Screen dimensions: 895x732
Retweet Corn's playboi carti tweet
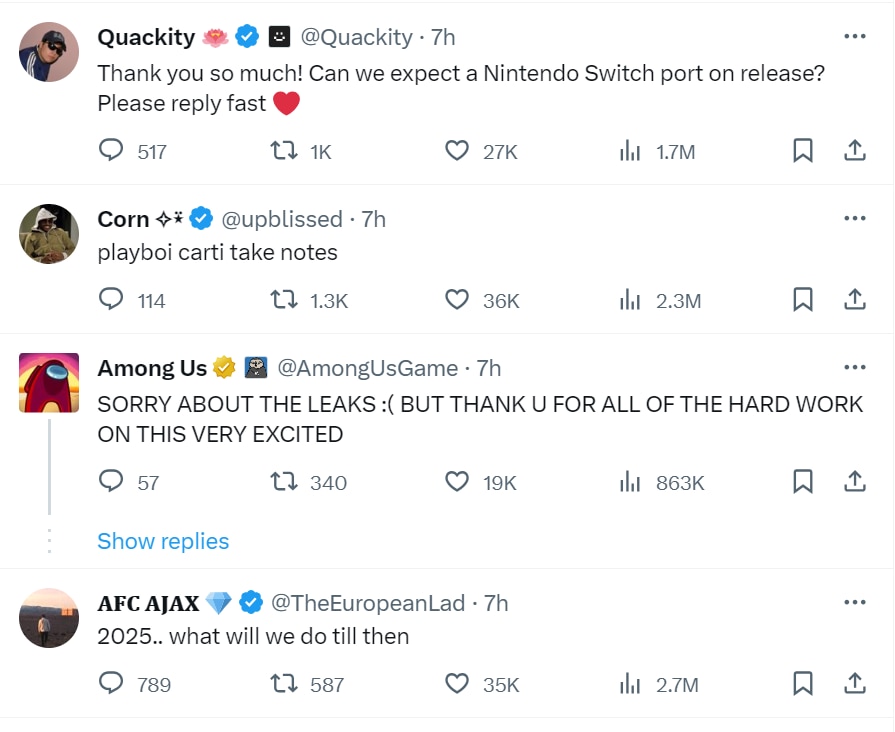pyautogui.click(x=285, y=300)
